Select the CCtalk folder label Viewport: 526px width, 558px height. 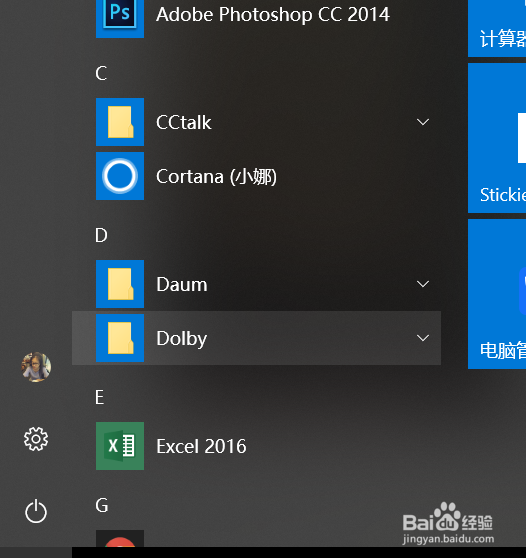click(x=184, y=122)
